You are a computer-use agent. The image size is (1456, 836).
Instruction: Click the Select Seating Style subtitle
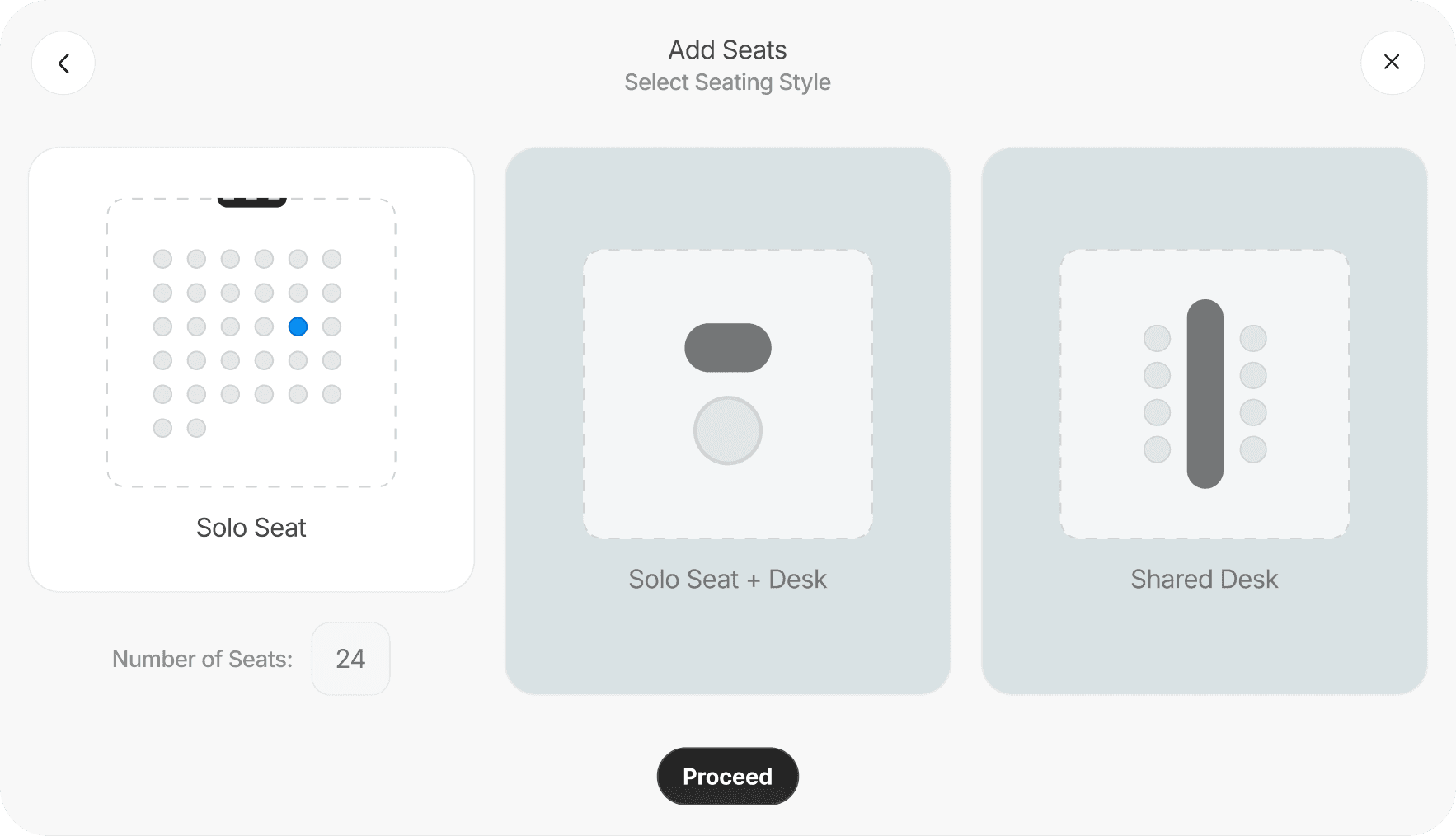coord(726,82)
